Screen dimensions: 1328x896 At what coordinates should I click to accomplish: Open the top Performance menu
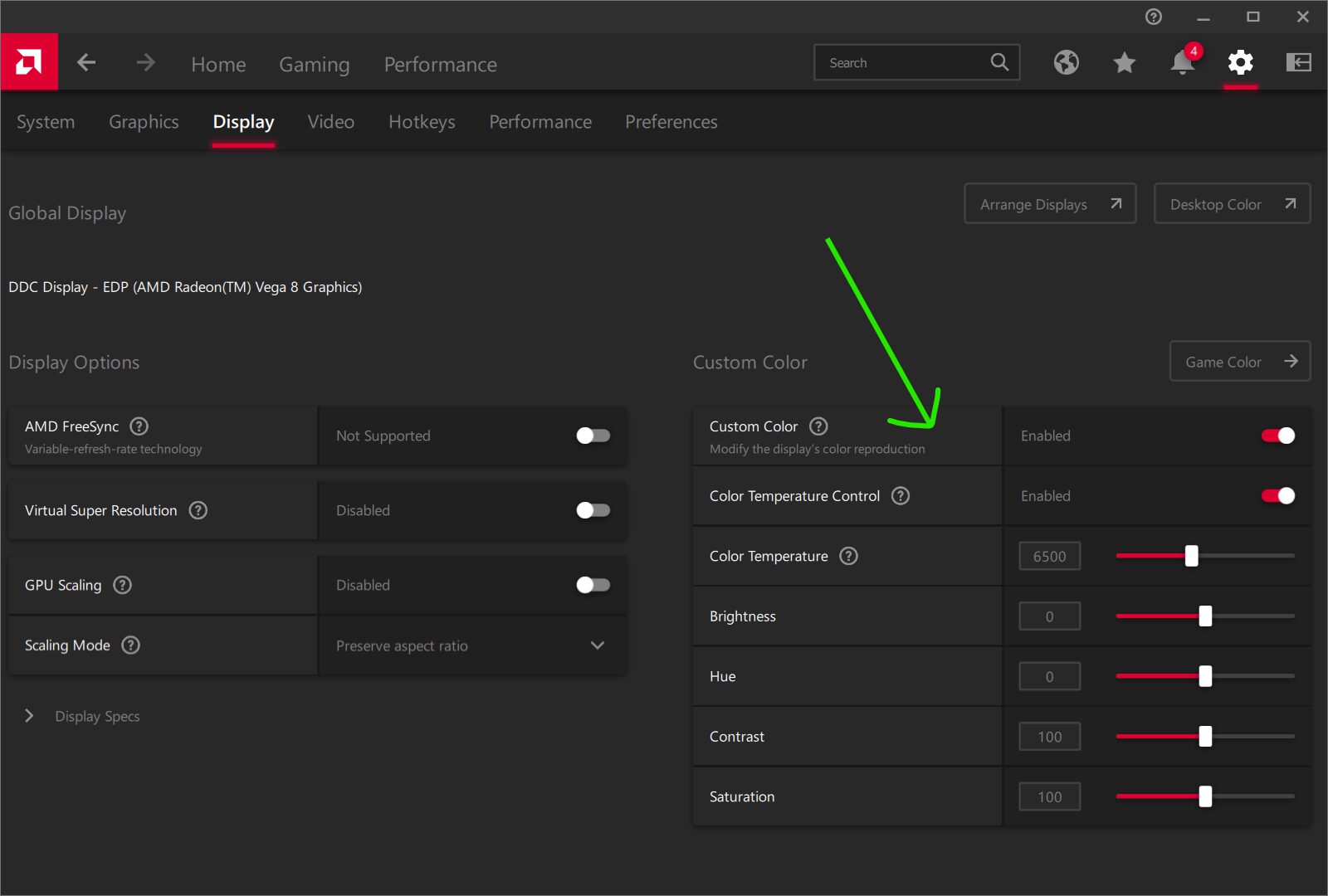click(441, 65)
